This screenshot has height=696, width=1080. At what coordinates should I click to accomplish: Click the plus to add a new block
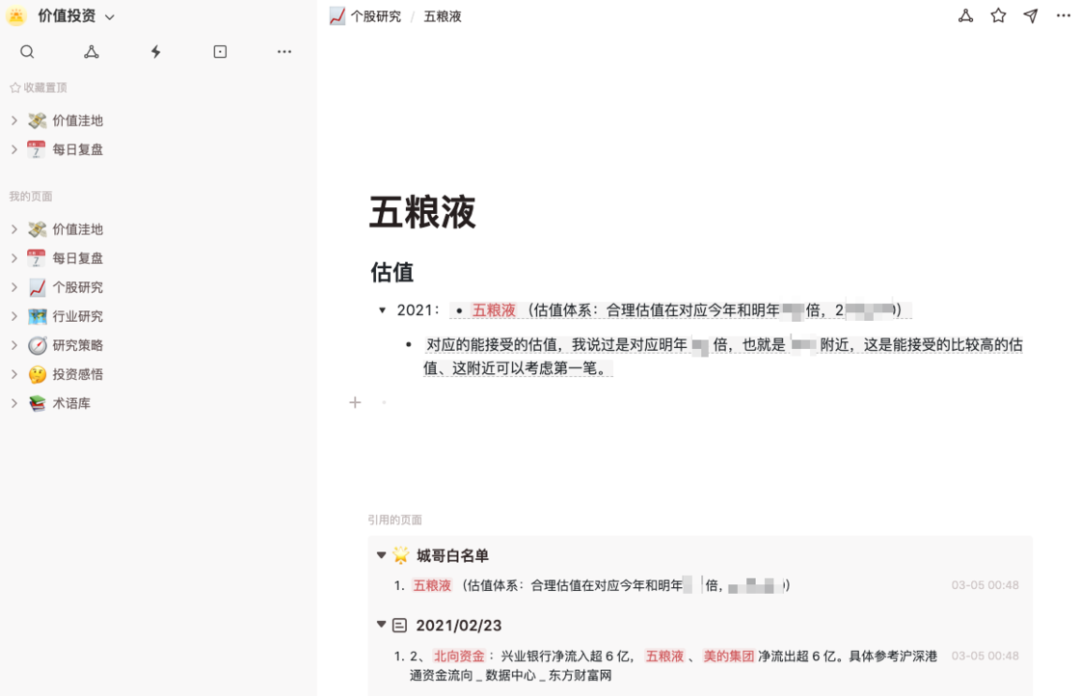[355, 402]
